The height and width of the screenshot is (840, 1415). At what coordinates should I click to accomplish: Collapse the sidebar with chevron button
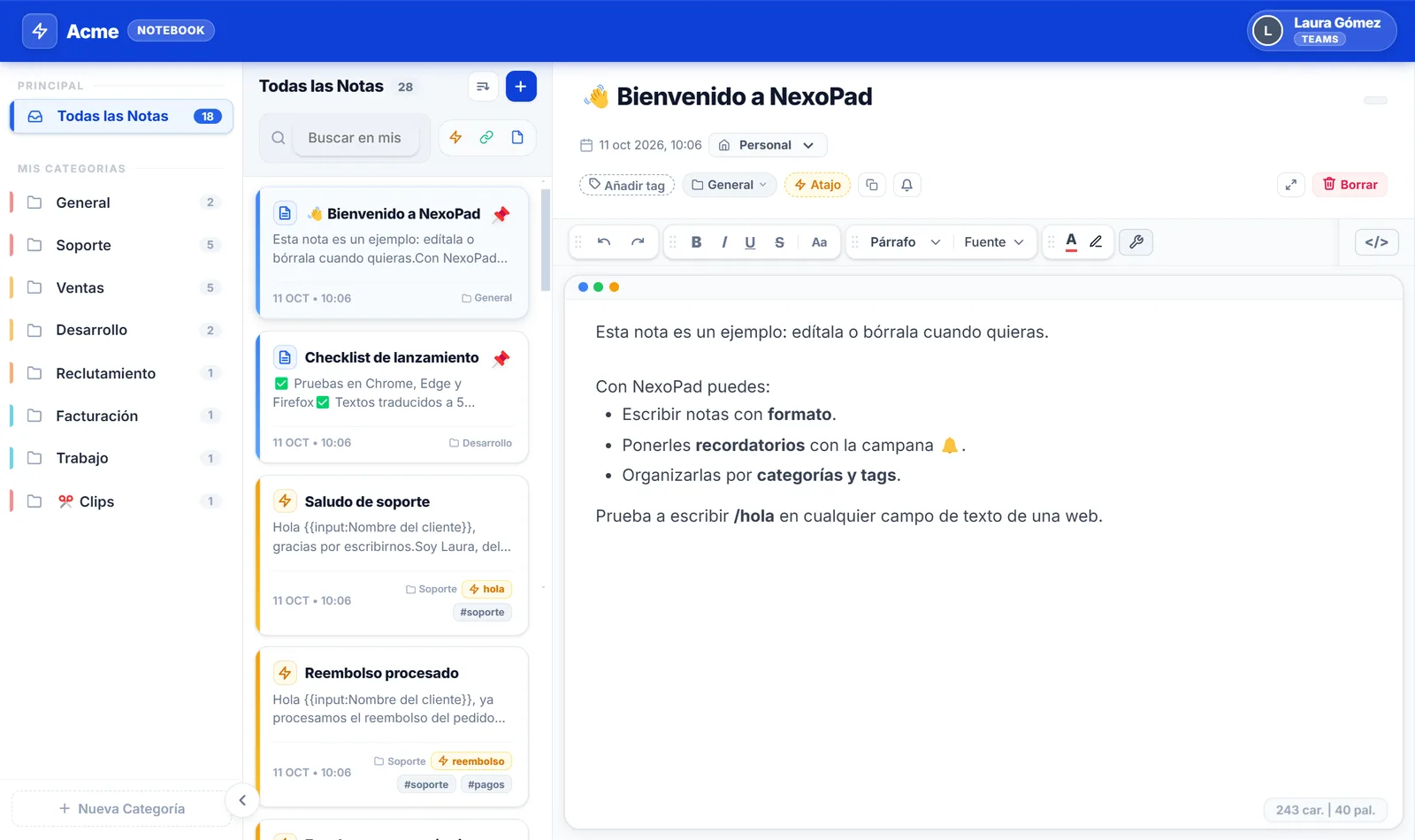(242, 801)
